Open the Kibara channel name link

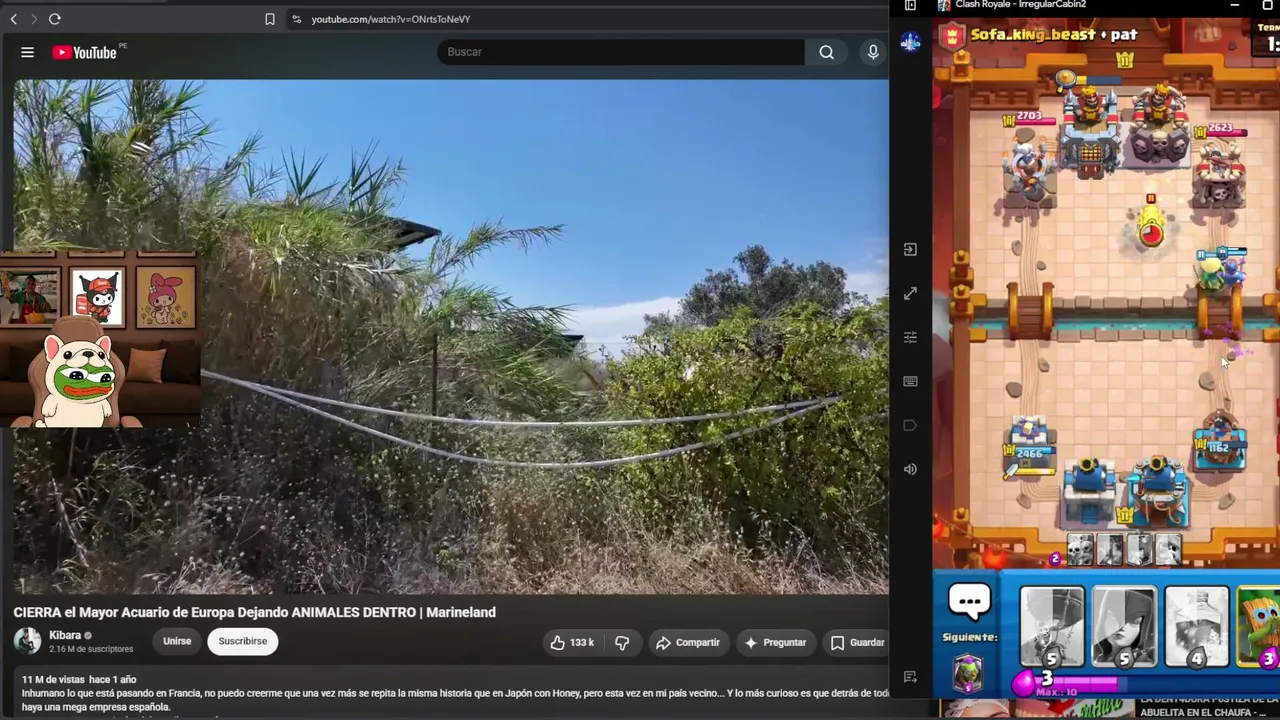65,635
